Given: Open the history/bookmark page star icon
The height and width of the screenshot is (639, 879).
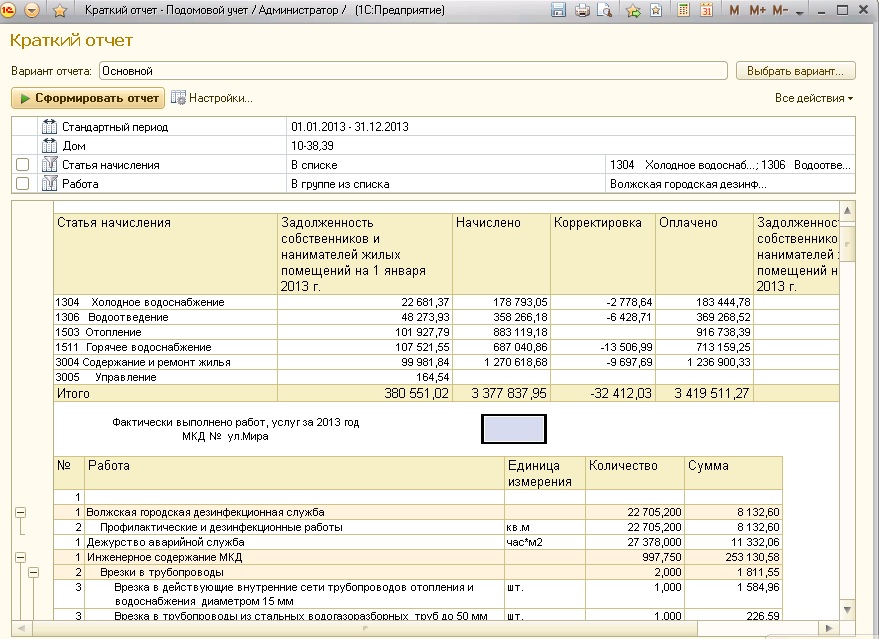Looking at the screenshot, I should point(656,10).
